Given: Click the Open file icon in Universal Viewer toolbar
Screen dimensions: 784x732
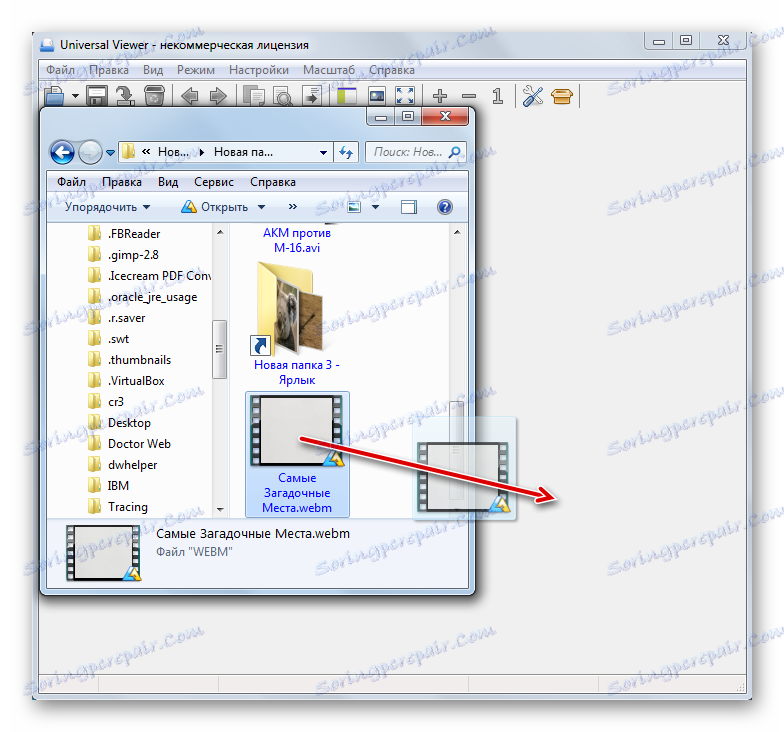Looking at the screenshot, I should pos(54,96).
